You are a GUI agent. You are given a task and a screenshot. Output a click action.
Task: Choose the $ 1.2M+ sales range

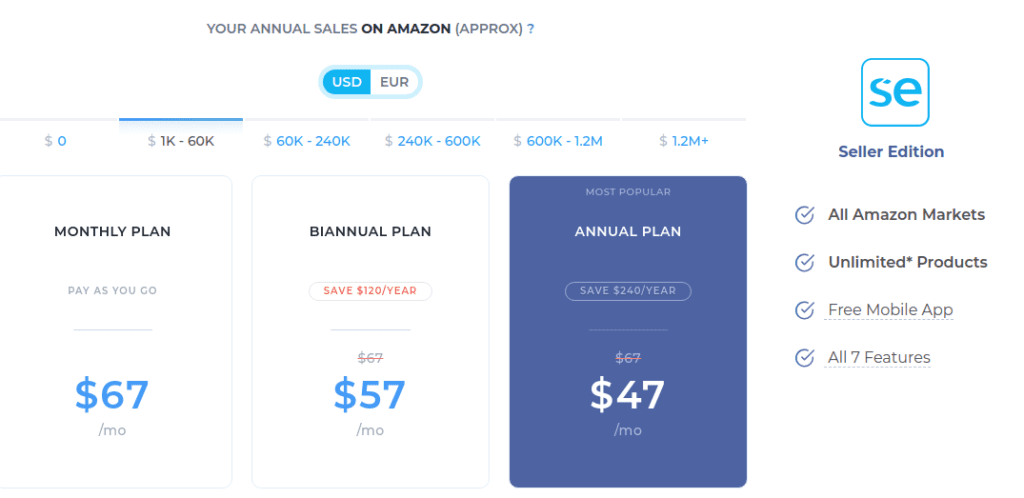684,141
